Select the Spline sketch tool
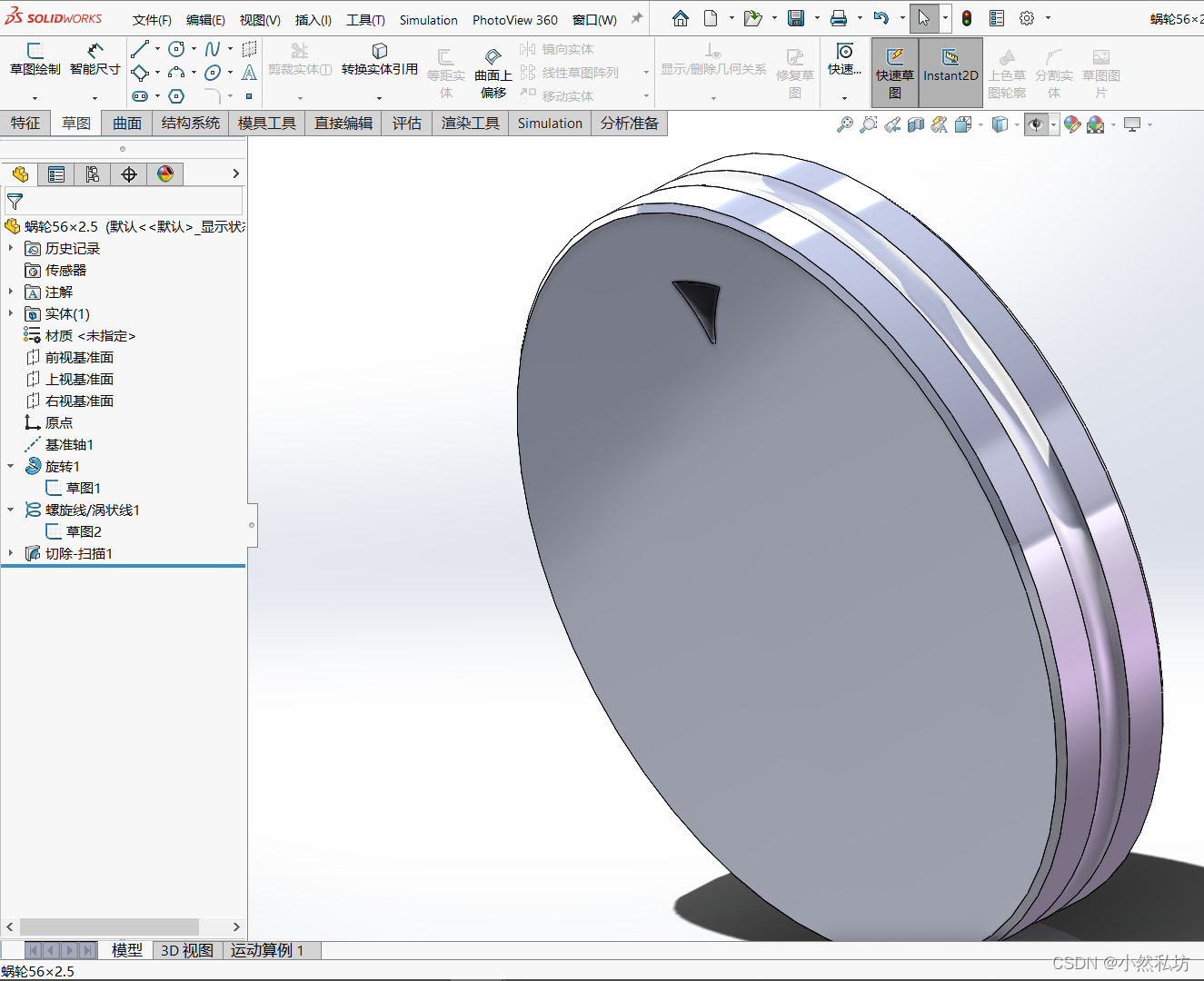 point(213,49)
